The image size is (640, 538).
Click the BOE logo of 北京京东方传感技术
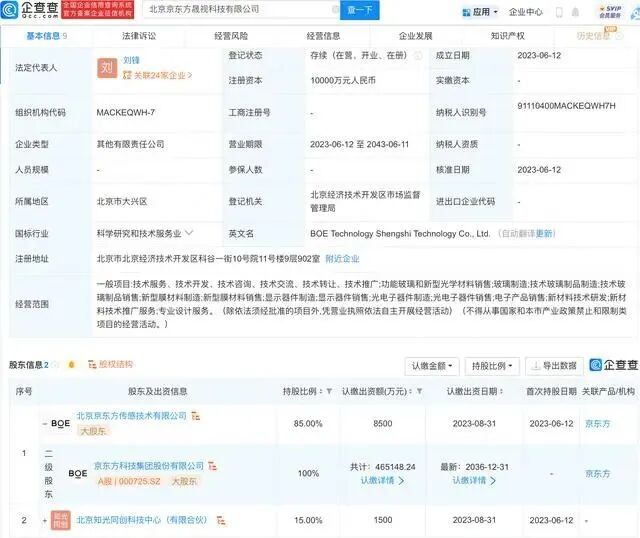coord(60,423)
